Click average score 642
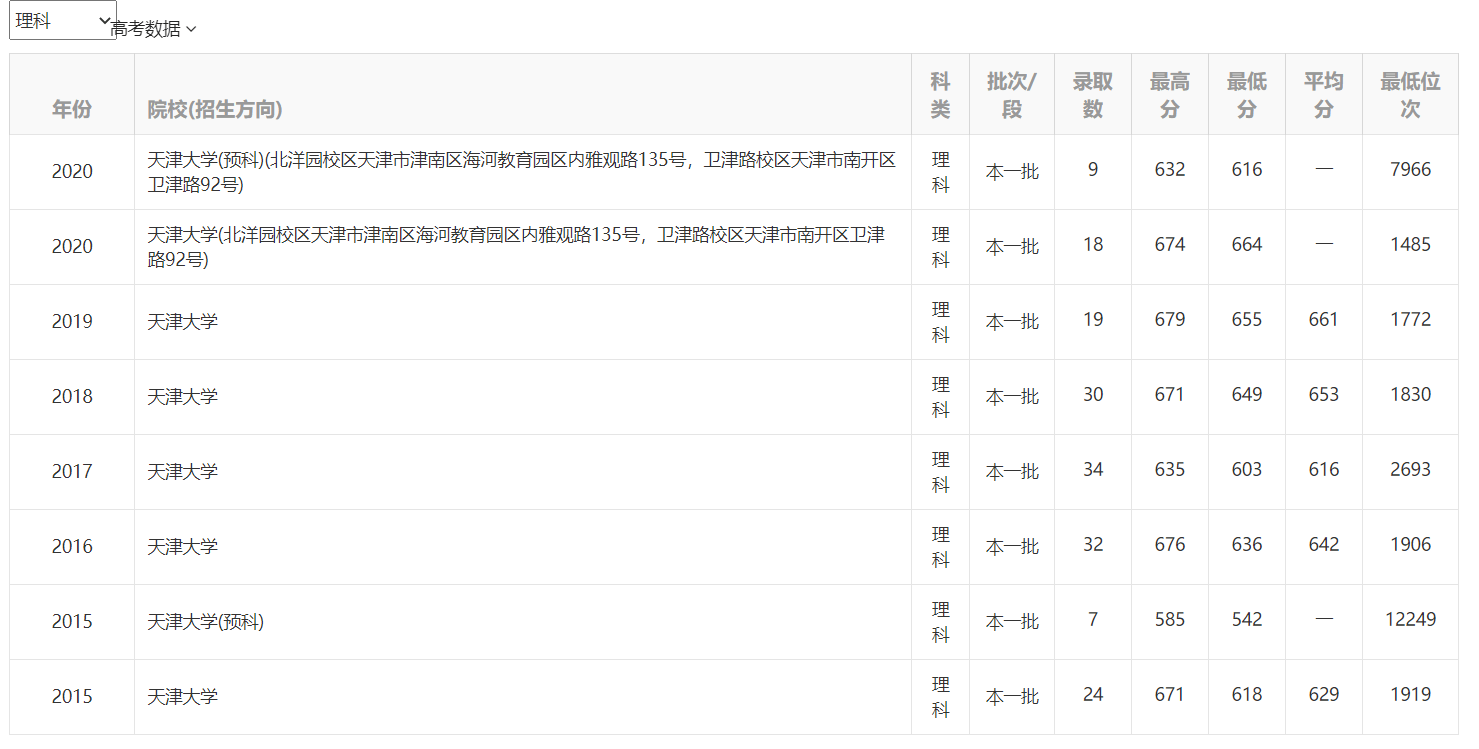Image resolution: width=1479 pixels, height=749 pixels. click(x=1324, y=544)
